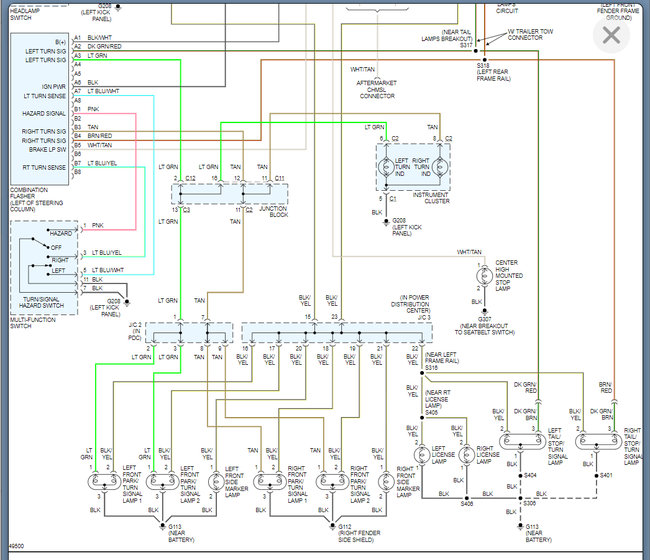Click the S318 left rear frame rail label
The image size is (650, 560).
tap(493, 72)
